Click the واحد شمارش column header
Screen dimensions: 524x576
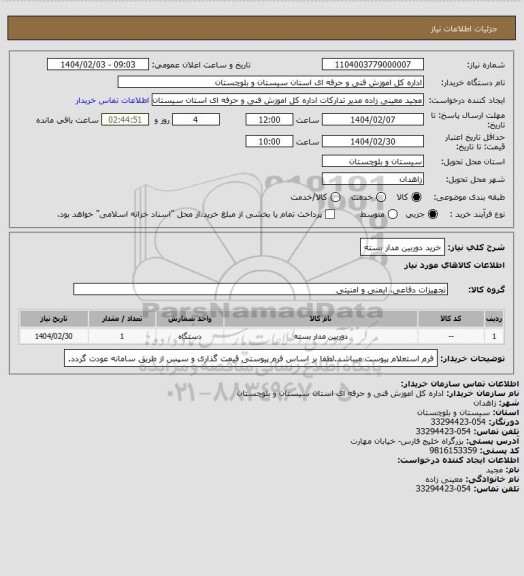[190, 318]
